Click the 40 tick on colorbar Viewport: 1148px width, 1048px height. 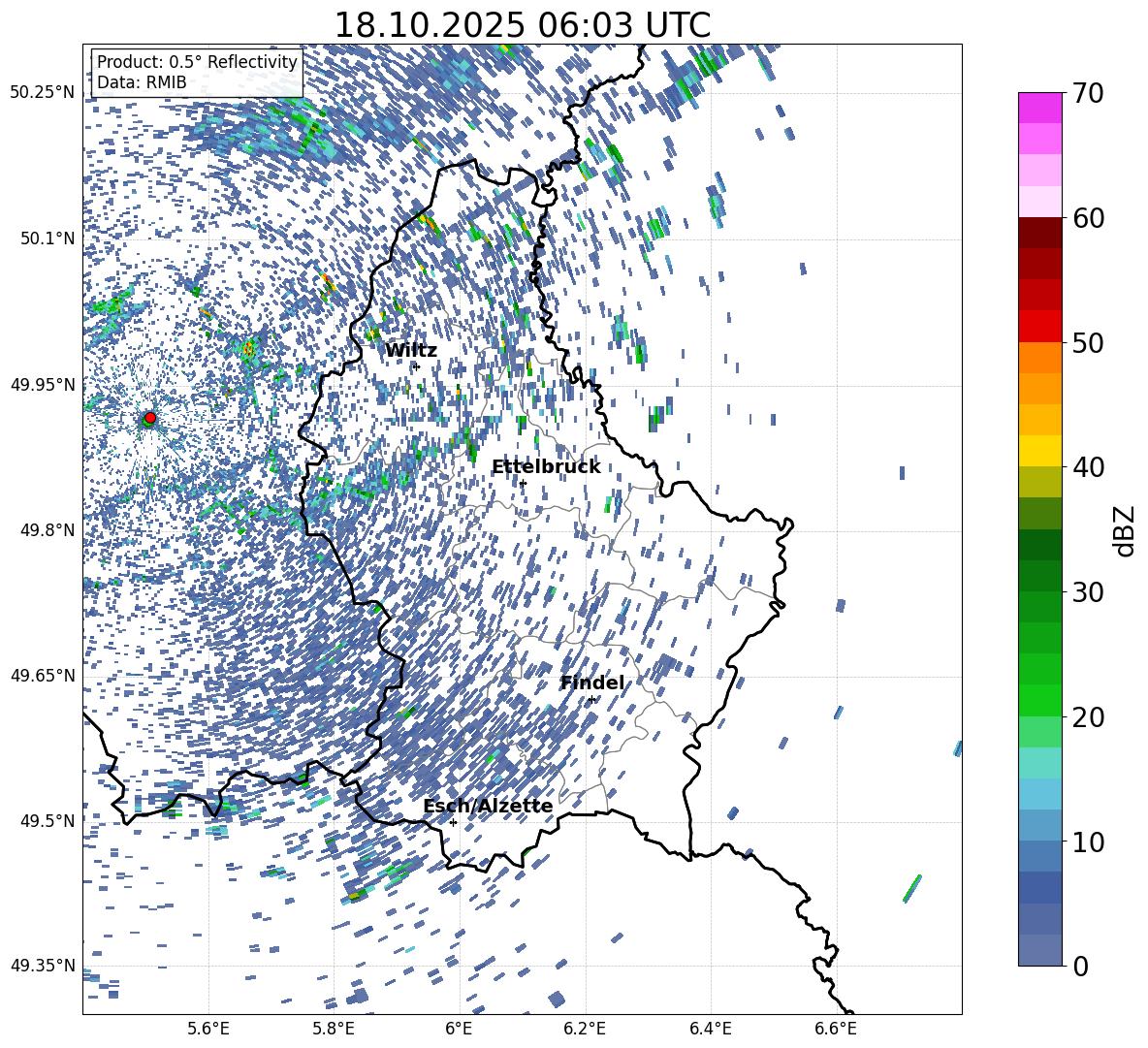[1088, 467]
